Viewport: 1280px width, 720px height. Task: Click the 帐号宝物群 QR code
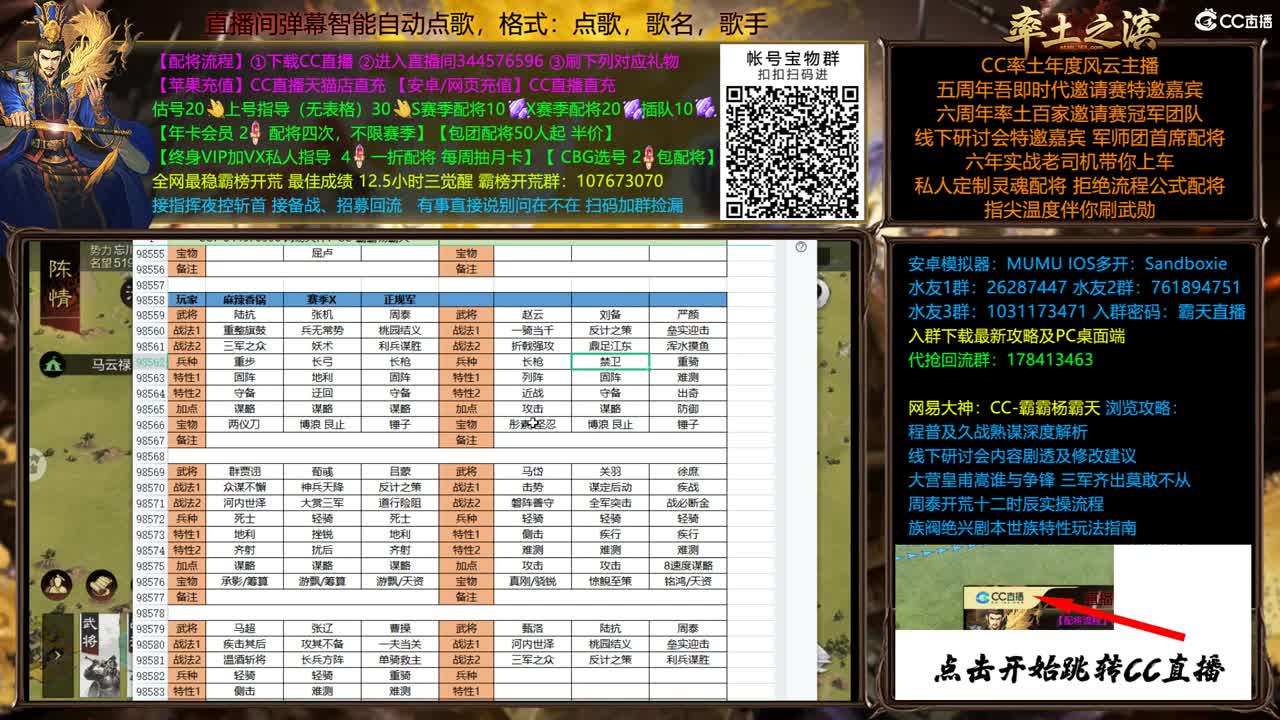[x=792, y=151]
